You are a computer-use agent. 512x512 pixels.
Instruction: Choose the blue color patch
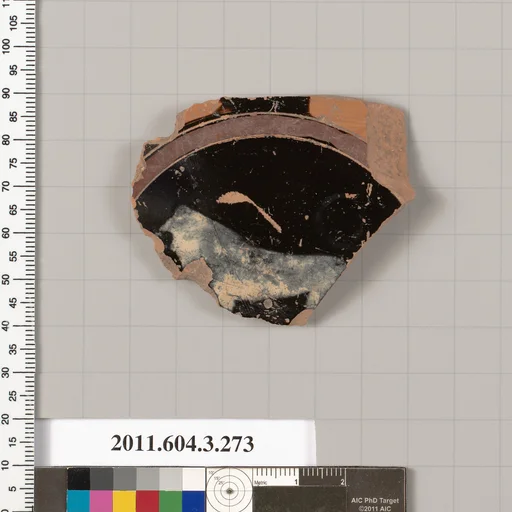(x=193, y=501)
